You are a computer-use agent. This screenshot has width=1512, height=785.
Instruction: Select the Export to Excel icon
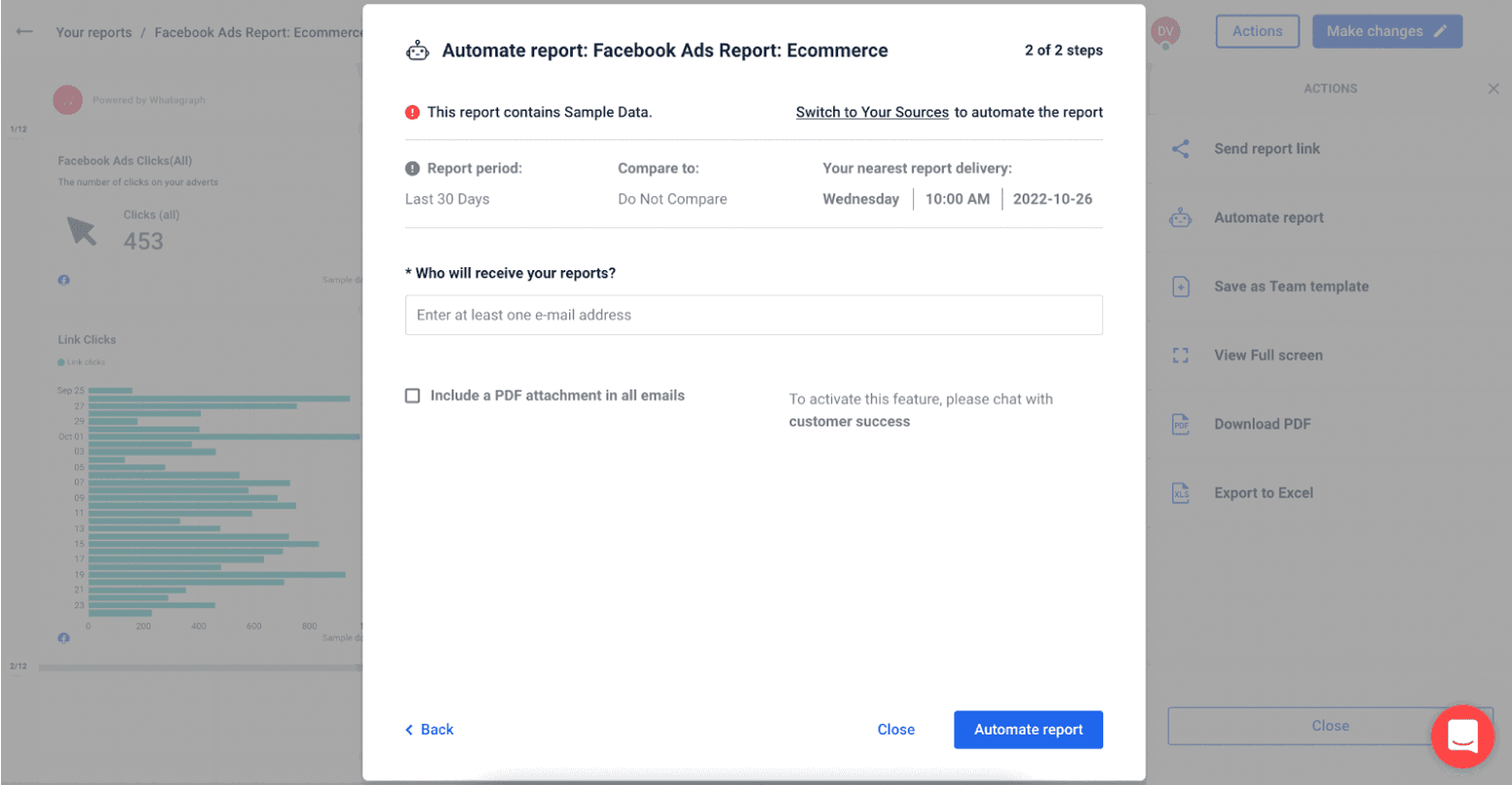pos(1181,493)
